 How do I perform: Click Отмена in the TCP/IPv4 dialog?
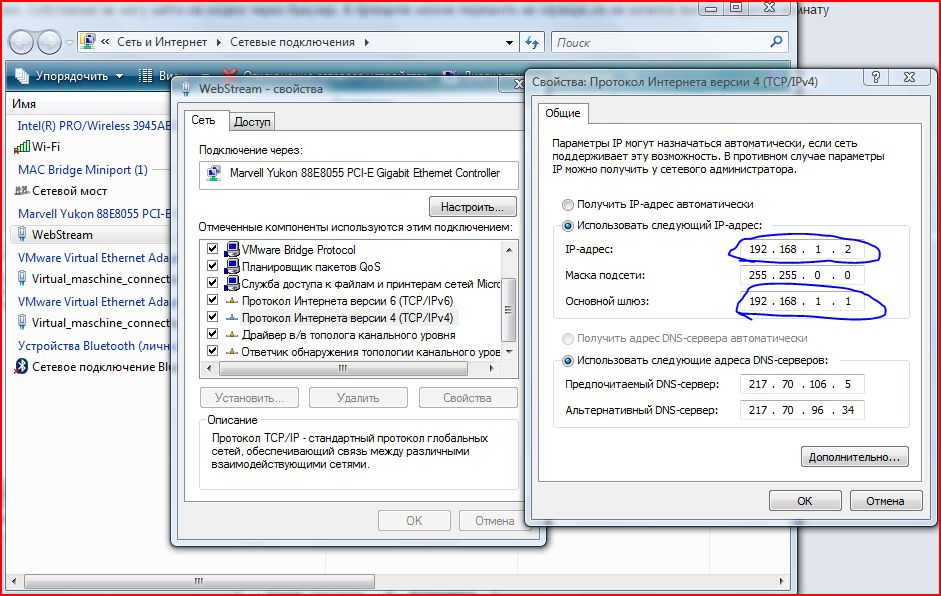click(885, 501)
